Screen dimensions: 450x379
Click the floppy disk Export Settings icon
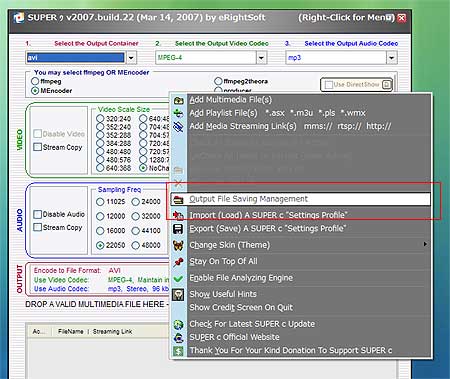pos(178,229)
